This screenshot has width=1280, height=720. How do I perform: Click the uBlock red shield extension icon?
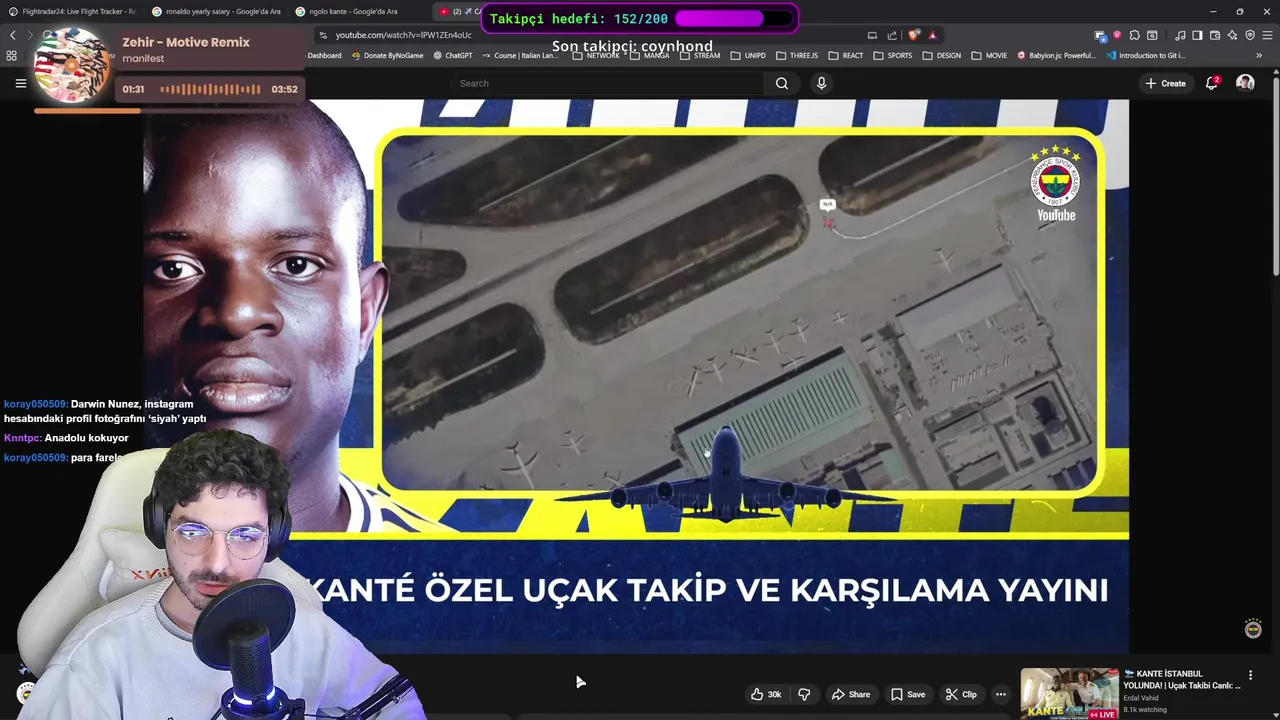[x=1117, y=35]
